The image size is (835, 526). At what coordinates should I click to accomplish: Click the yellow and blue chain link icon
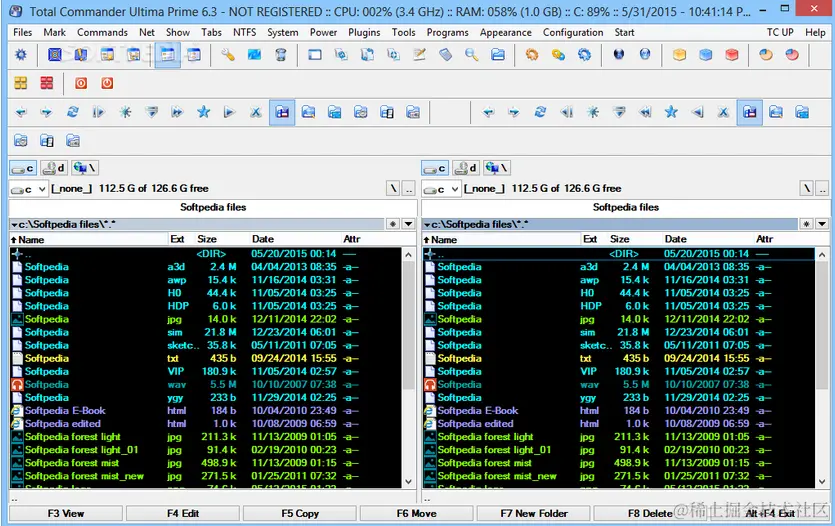558,54
